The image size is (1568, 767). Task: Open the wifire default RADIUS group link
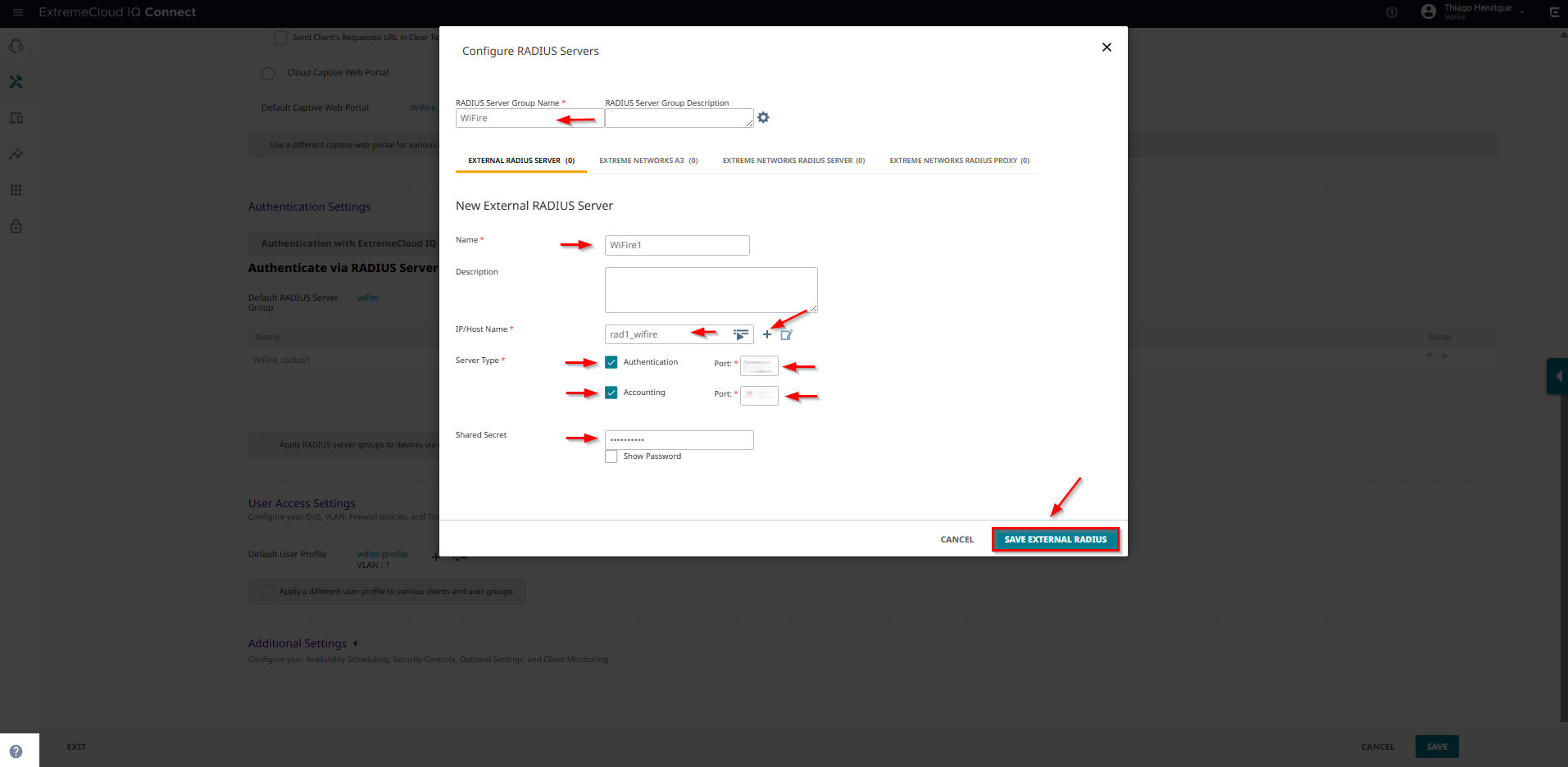coord(368,297)
